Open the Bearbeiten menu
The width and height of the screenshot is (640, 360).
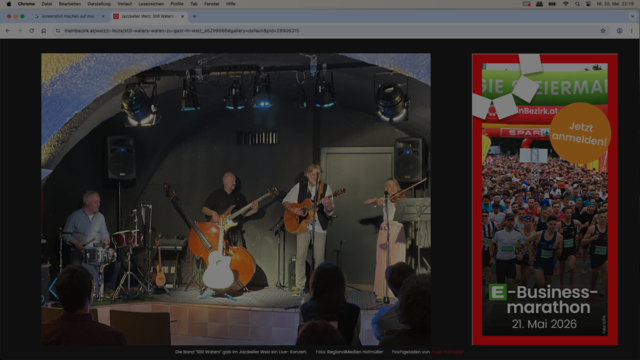(70, 4)
